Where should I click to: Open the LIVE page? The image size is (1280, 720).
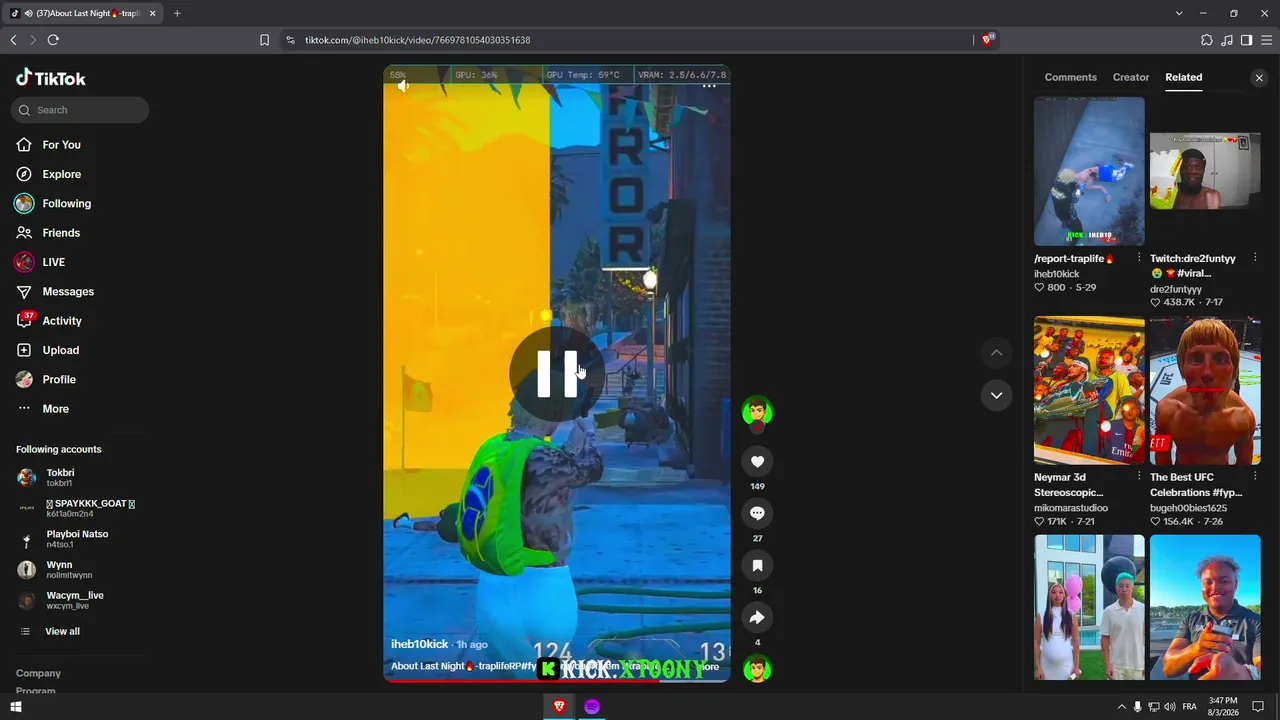(40, 262)
